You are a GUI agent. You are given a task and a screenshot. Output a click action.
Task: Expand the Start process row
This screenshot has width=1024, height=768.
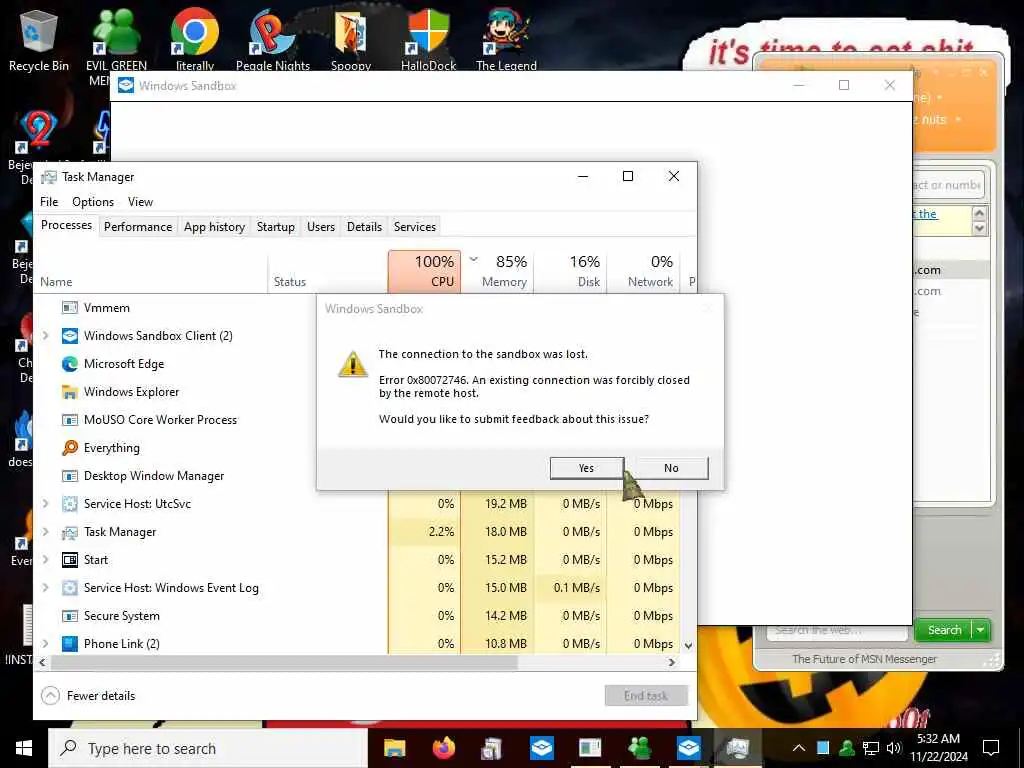(x=45, y=560)
